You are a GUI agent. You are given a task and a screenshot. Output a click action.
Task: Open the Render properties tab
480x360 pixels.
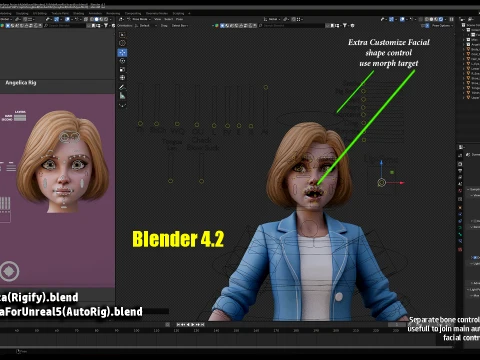[460, 164]
